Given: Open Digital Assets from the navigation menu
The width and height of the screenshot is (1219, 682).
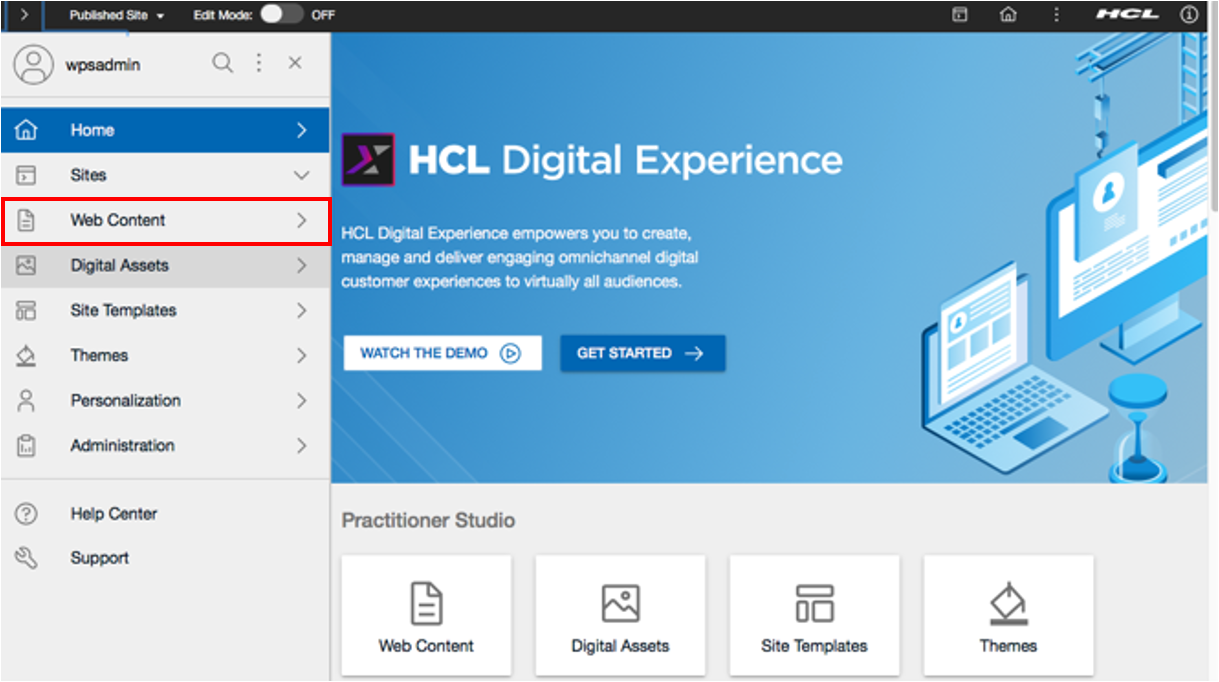Looking at the screenshot, I should (x=165, y=266).
